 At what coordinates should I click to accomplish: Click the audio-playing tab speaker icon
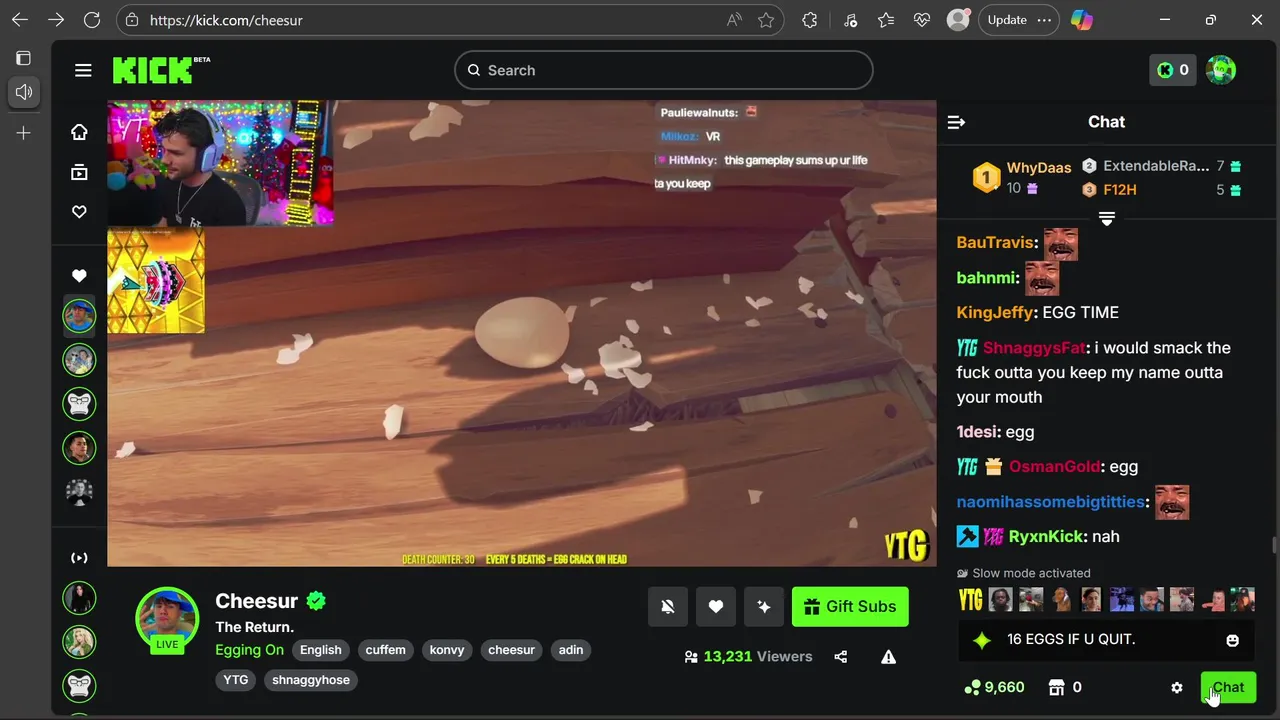tap(23, 92)
